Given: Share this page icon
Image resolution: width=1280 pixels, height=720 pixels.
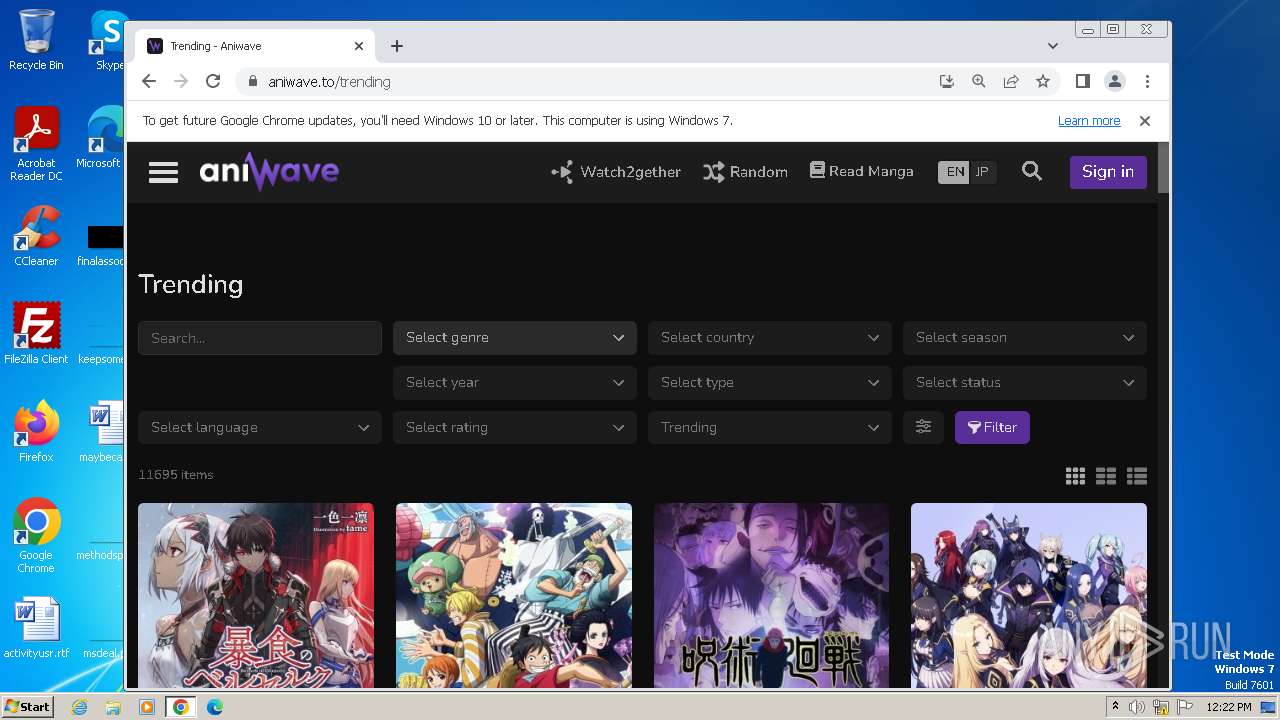Looking at the screenshot, I should point(1011,82).
